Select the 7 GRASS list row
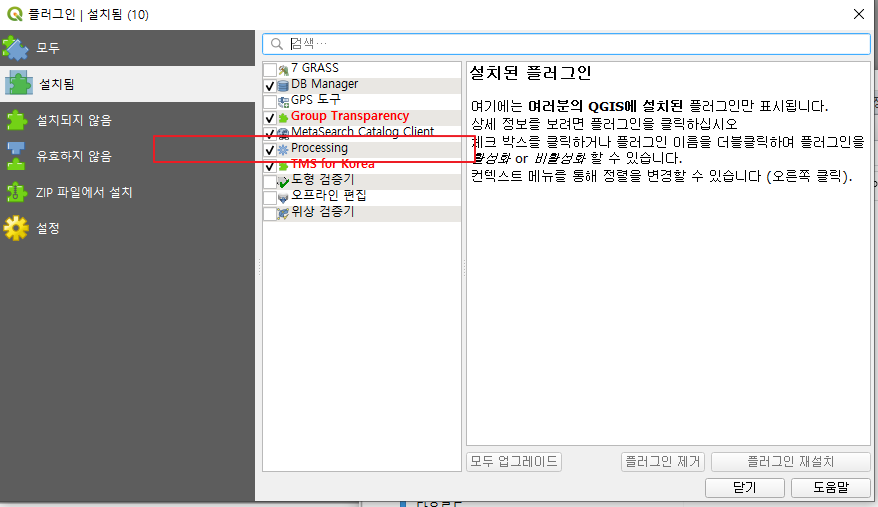Image resolution: width=878 pixels, height=507 pixels. tap(362, 68)
